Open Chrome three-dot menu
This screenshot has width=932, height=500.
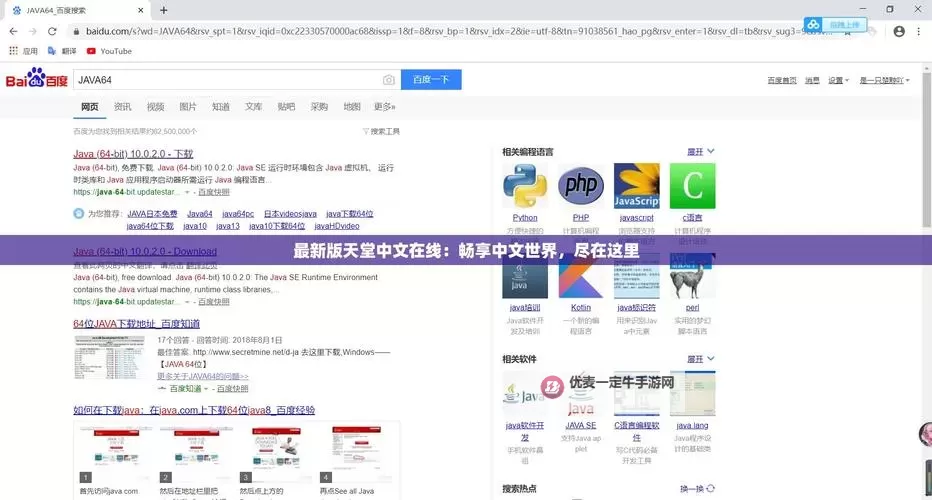(918, 32)
